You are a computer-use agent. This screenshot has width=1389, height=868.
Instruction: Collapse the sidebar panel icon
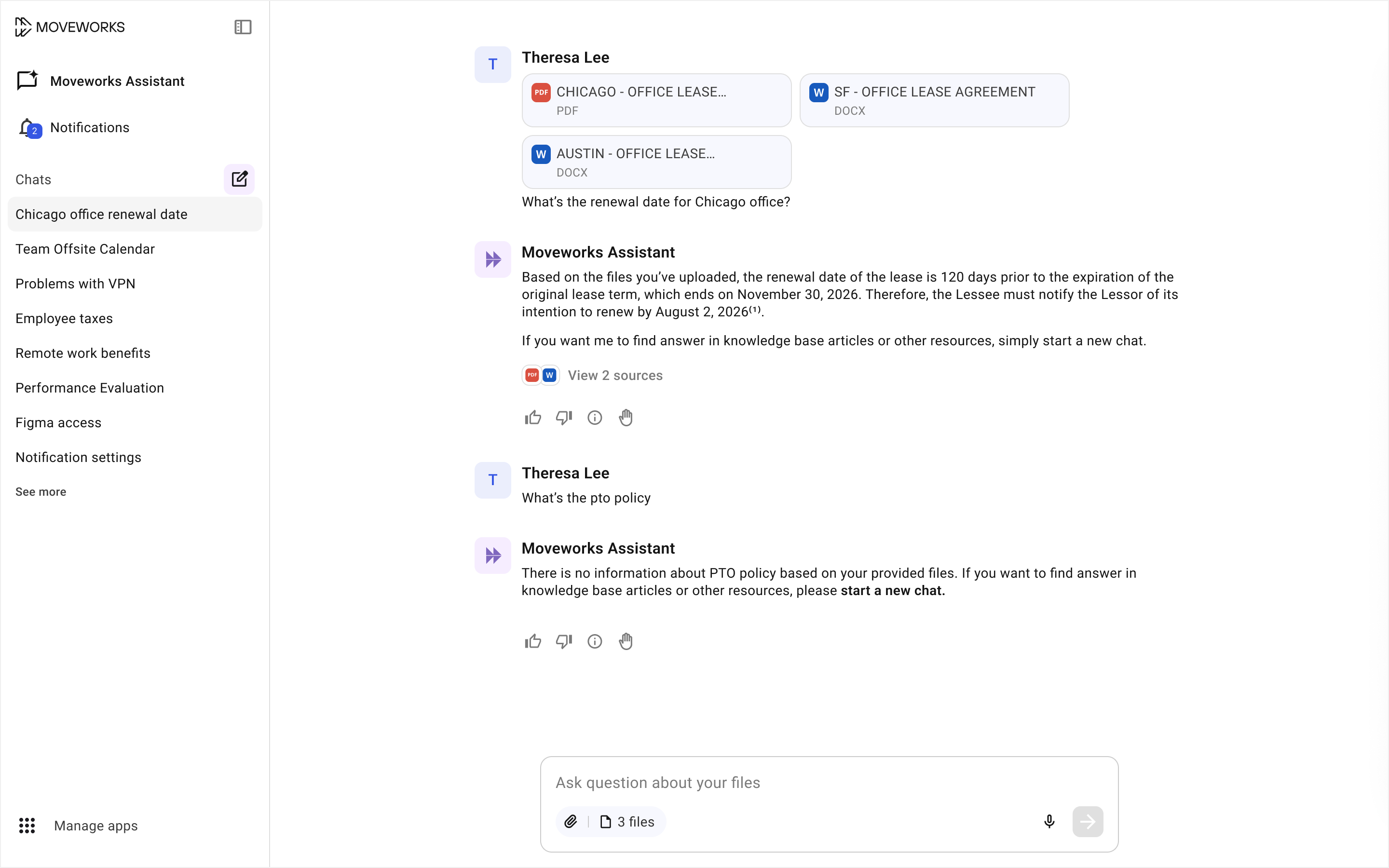coord(243,27)
